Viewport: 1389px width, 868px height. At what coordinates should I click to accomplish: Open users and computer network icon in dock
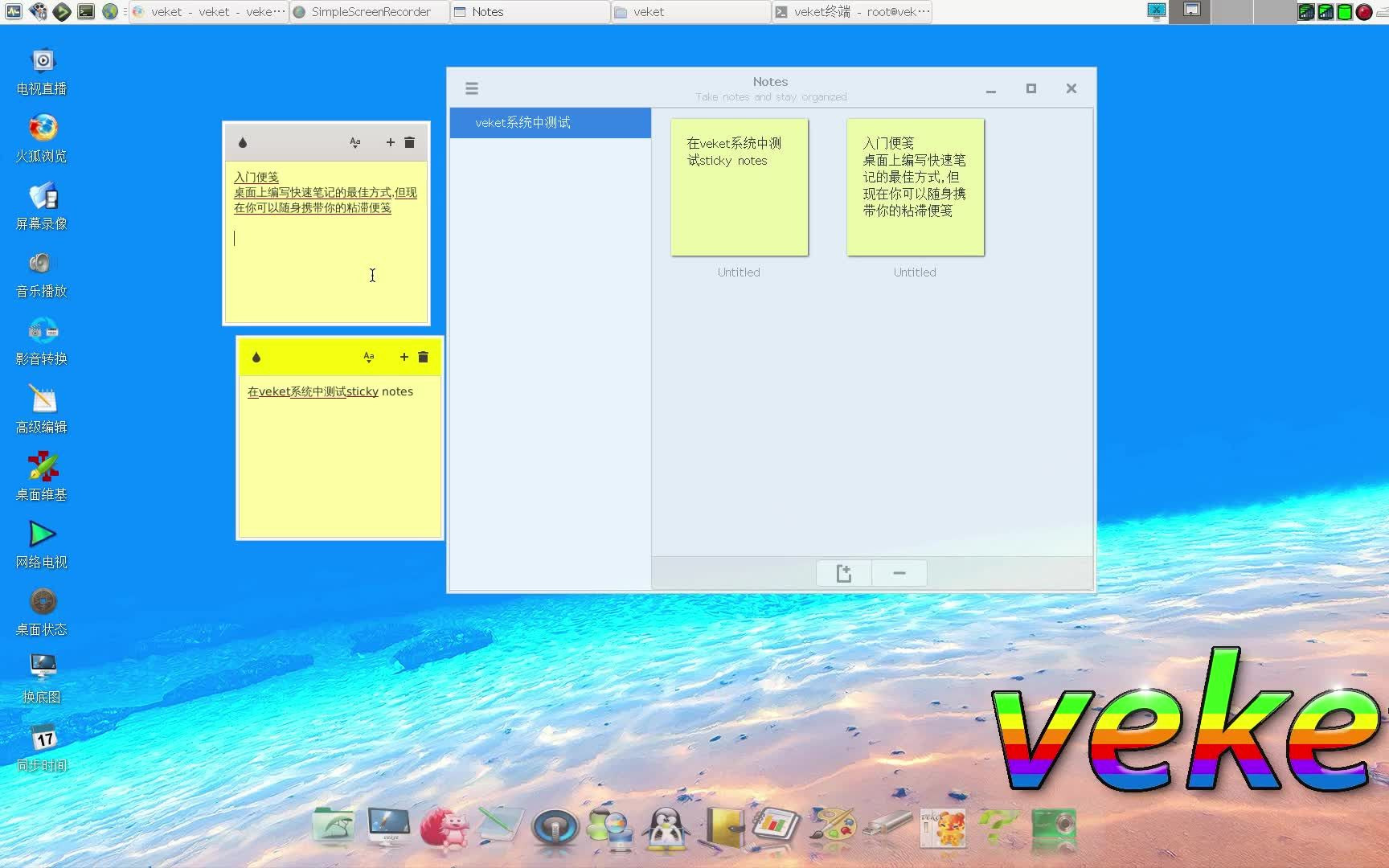[610, 829]
